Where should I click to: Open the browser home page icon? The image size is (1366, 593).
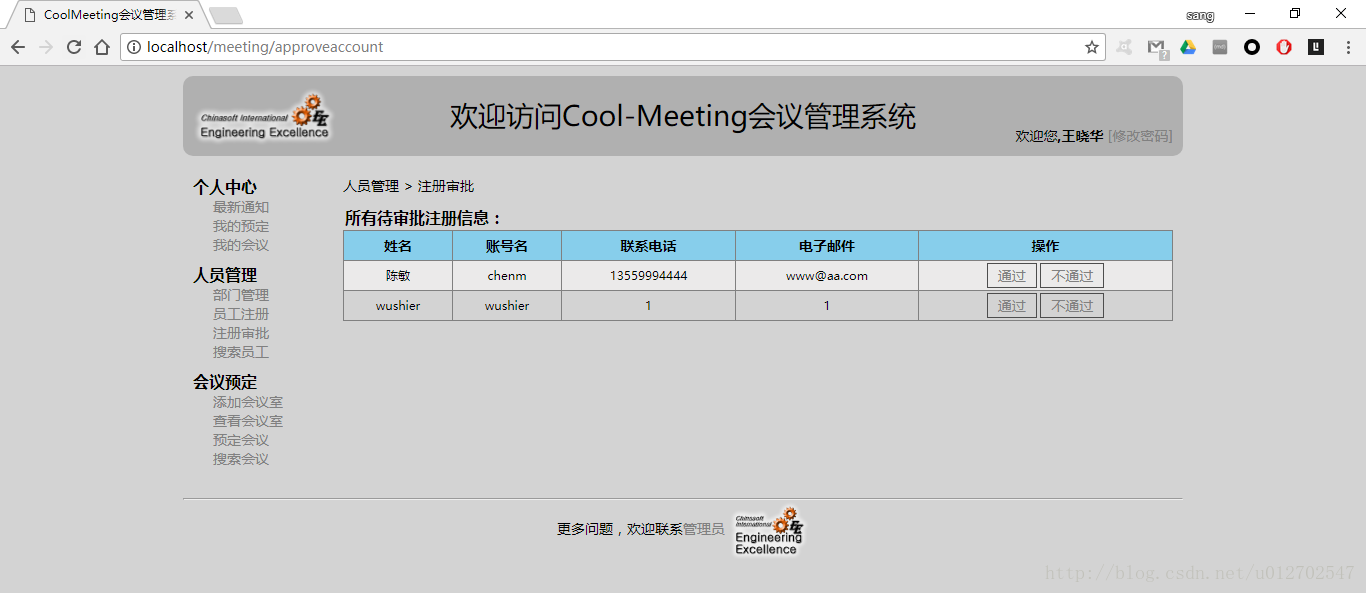[102, 47]
